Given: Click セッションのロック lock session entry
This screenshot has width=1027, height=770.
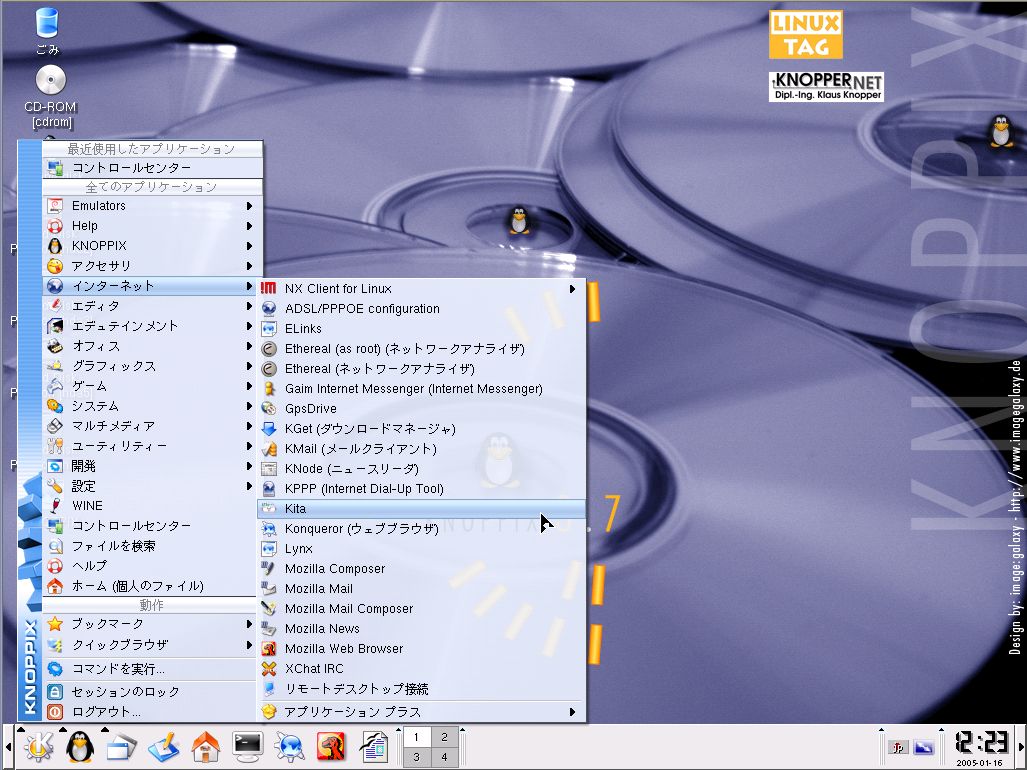Looking at the screenshot, I should click(150, 691).
